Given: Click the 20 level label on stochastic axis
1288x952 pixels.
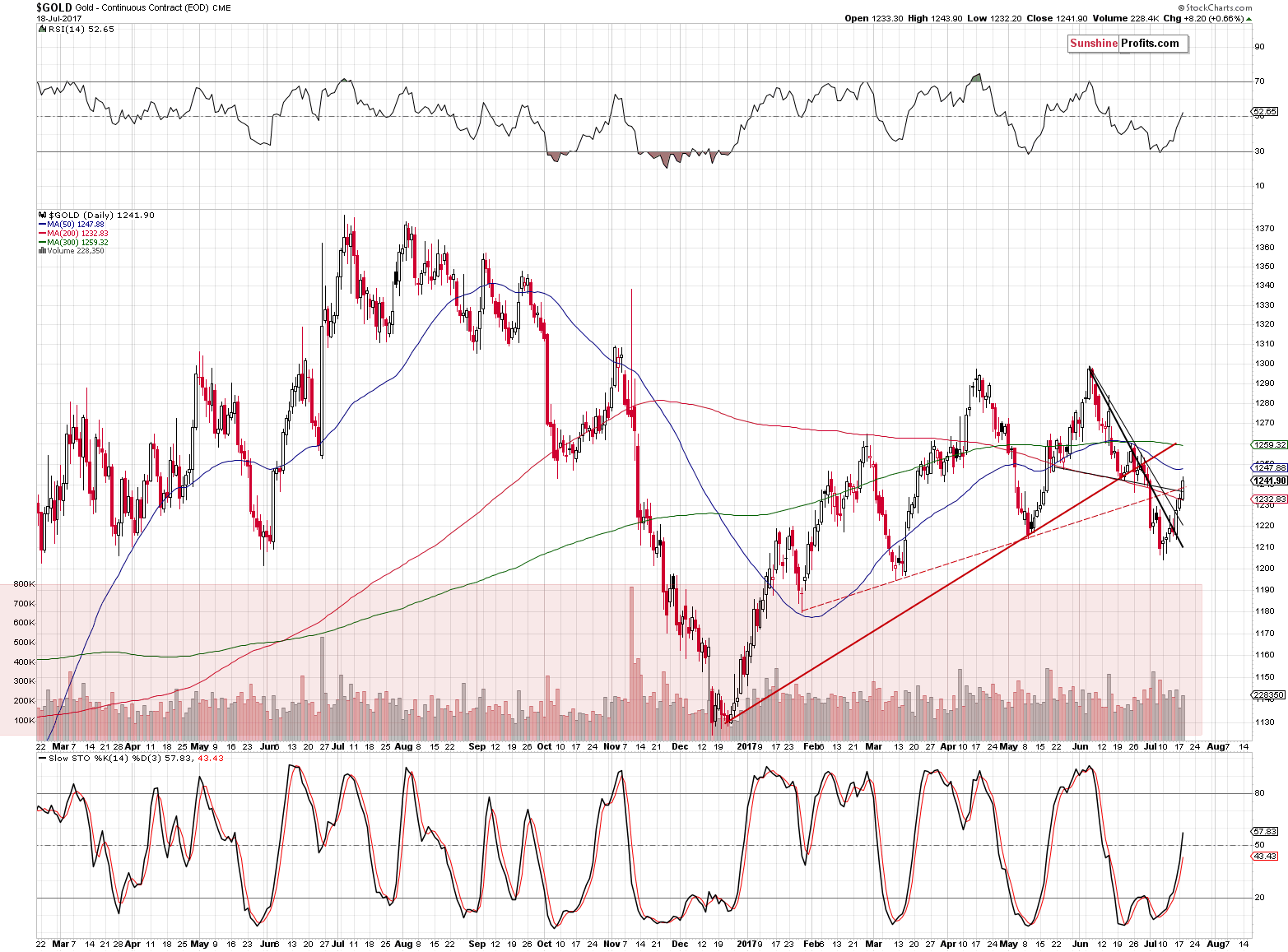Looking at the screenshot, I should 1259,898.
